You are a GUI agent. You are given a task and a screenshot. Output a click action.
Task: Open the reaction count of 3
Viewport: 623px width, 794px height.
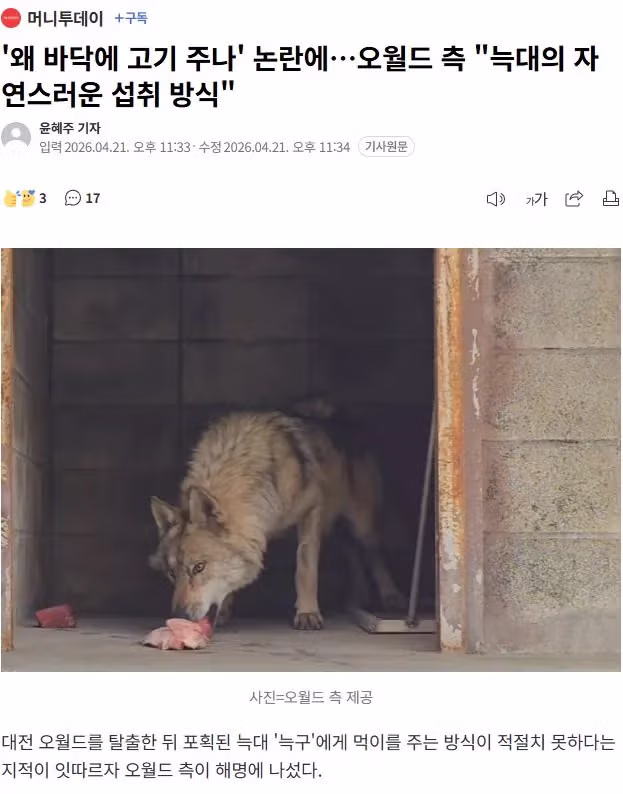43,198
